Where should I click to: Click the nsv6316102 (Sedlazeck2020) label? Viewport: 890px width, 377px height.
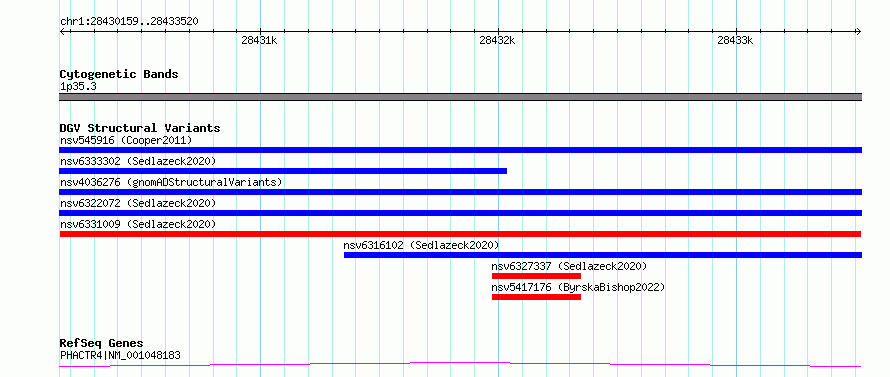(421, 245)
